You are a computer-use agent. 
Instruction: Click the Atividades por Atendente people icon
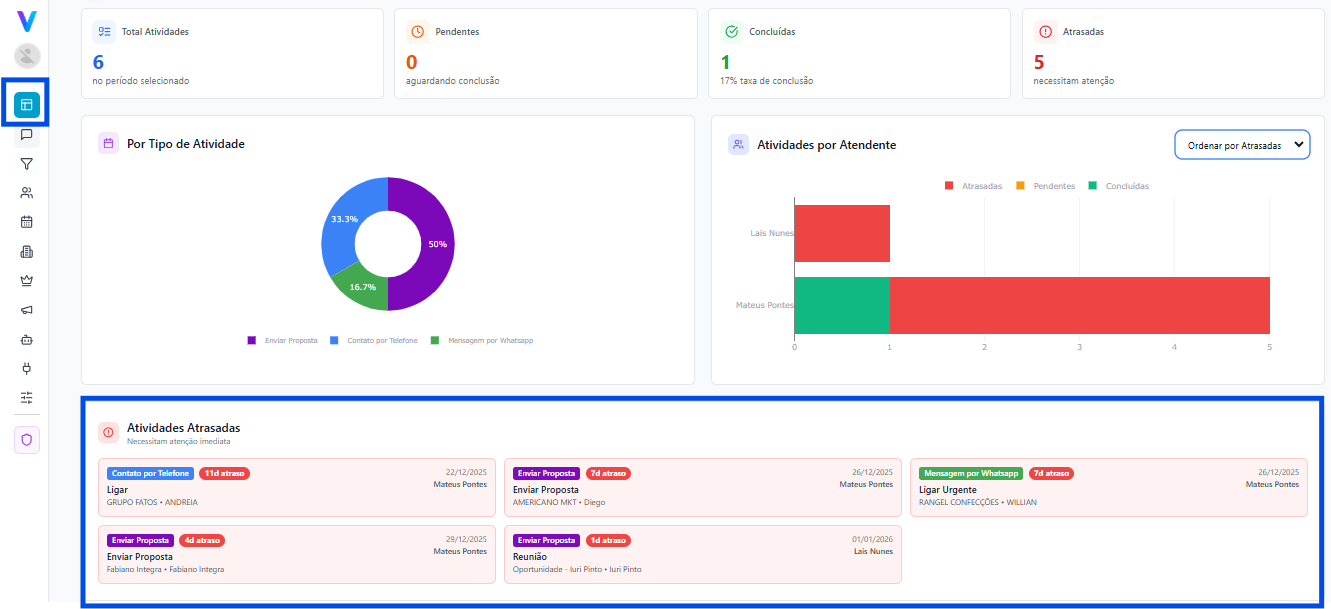(x=739, y=145)
